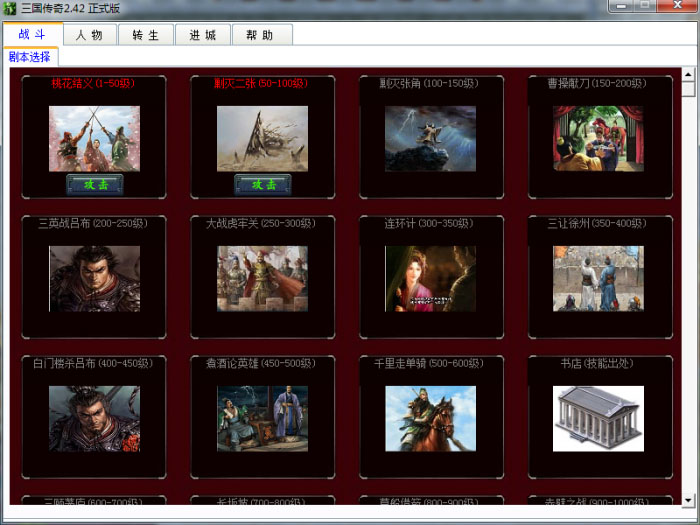Open the 帮助 tab
Screen dimensions: 700x525
261,35
